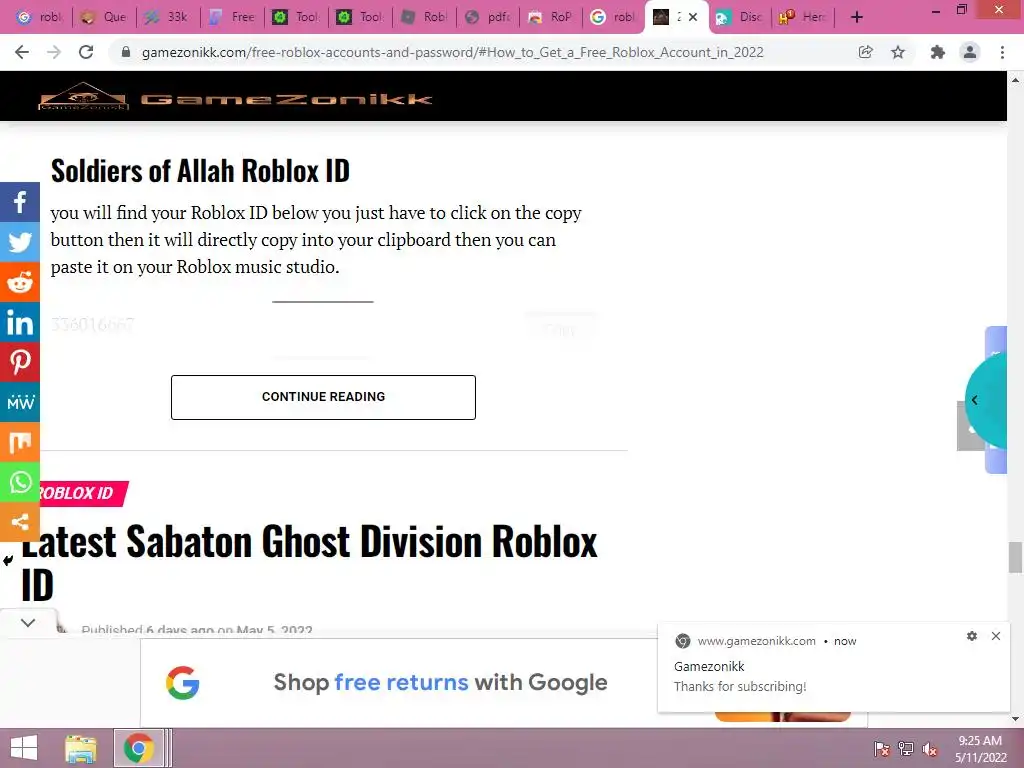Switch to the pdfc tab
This screenshot has width=1024, height=768.
488,17
